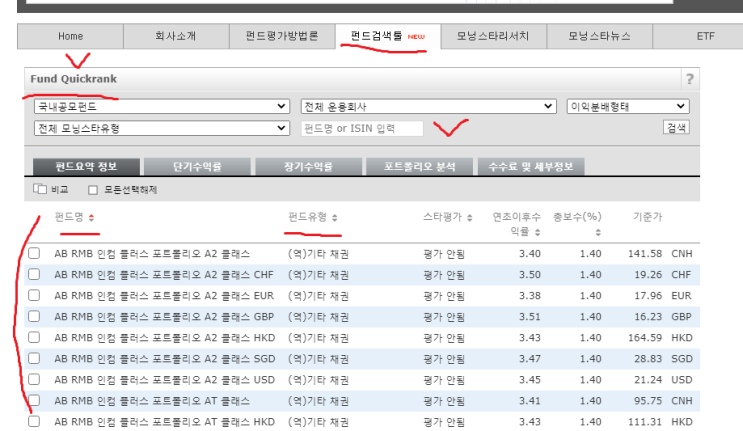Sort by 스타평가 using its sort arrows
This screenshot has height=431, width=743.
[470, 217]
